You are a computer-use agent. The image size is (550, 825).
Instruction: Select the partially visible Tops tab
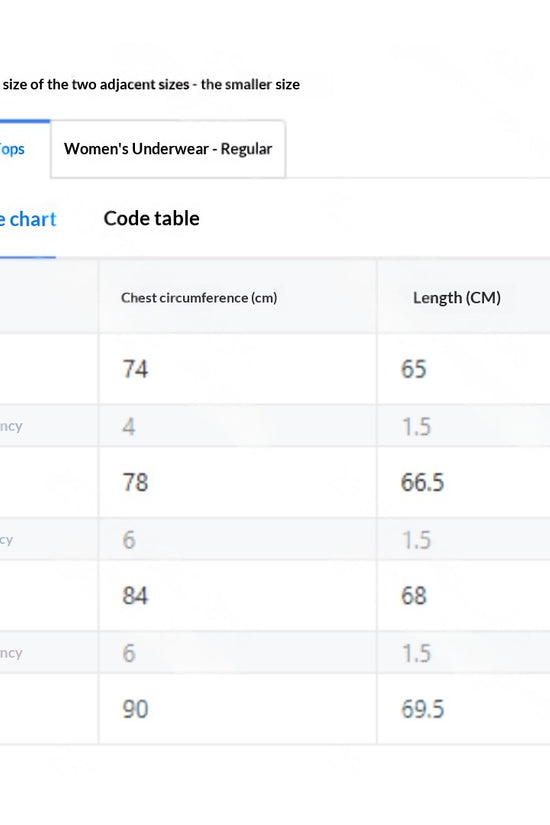click(x=13, y=149)
